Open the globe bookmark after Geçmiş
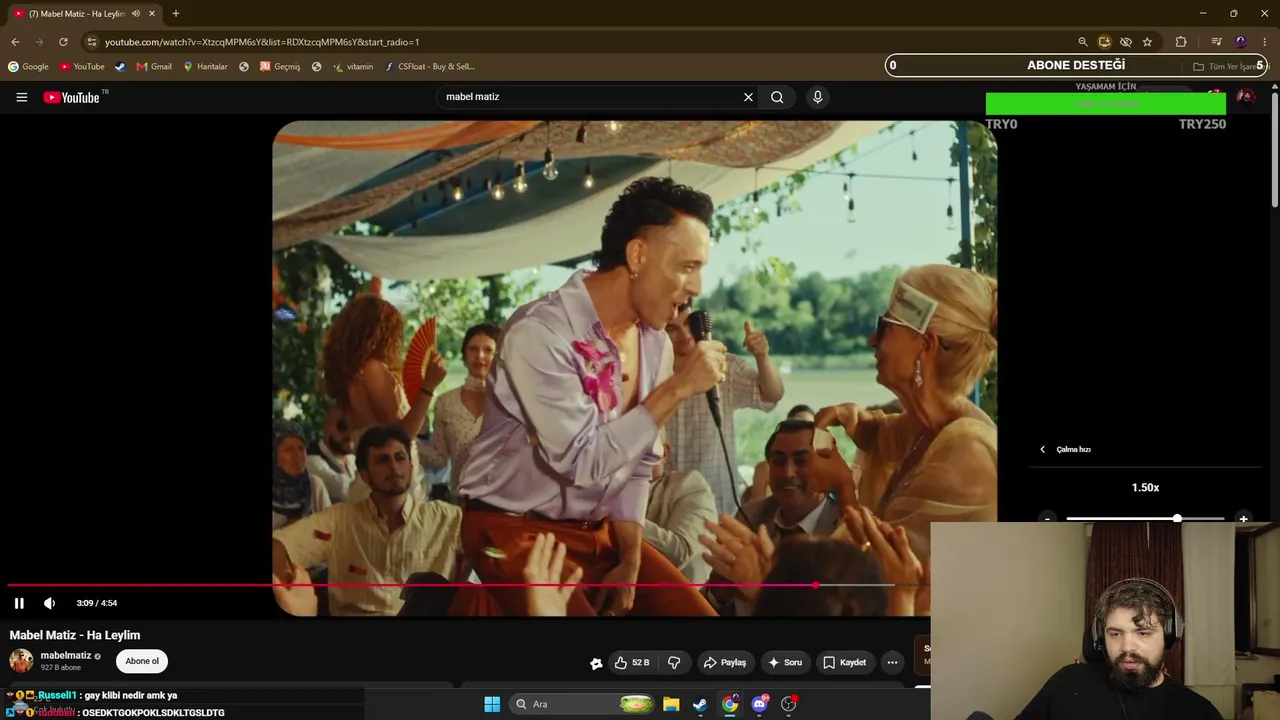This screenshot has height=720, width=1280. pos(317,67)
